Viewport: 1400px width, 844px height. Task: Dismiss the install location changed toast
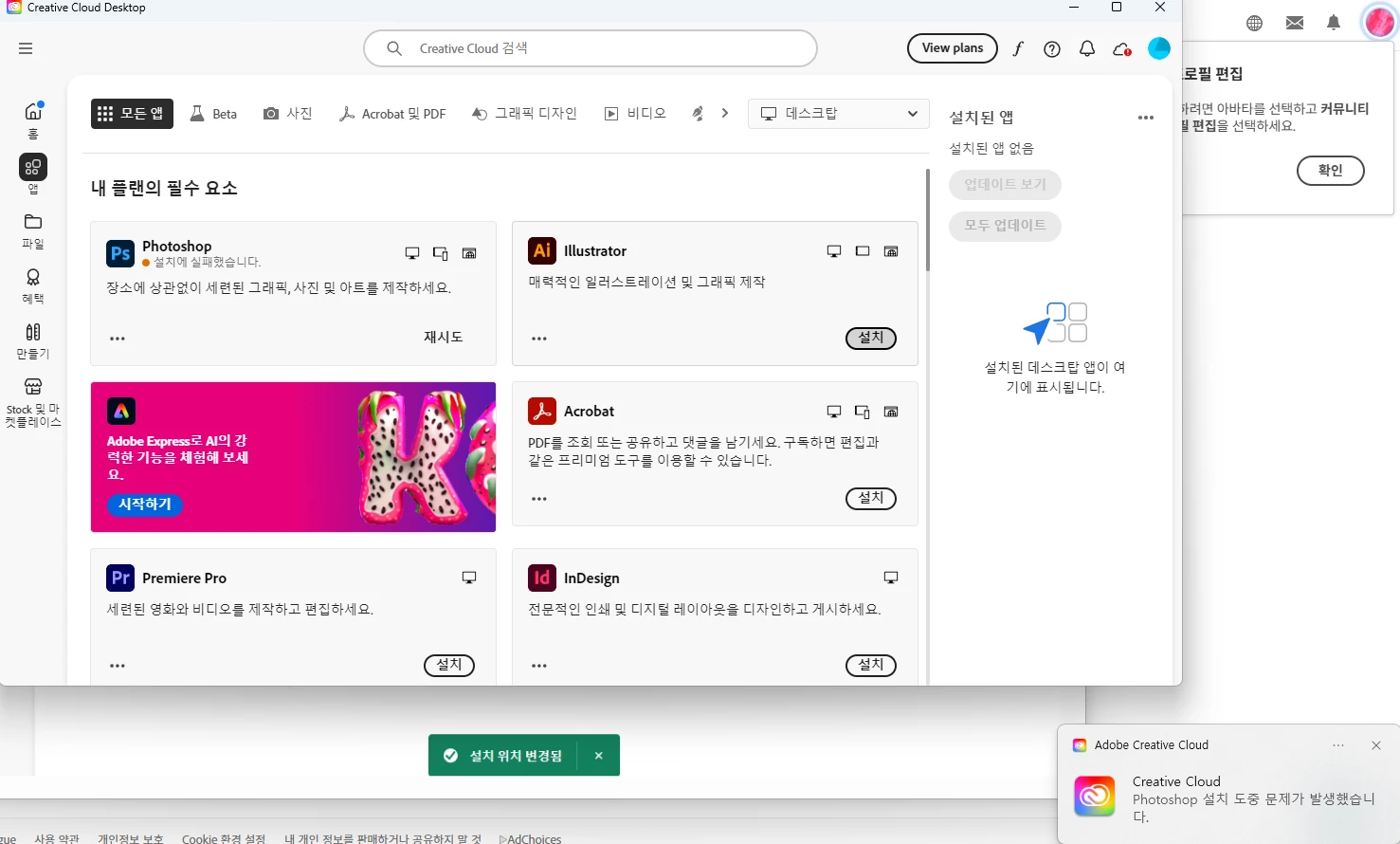coord(598,756)
